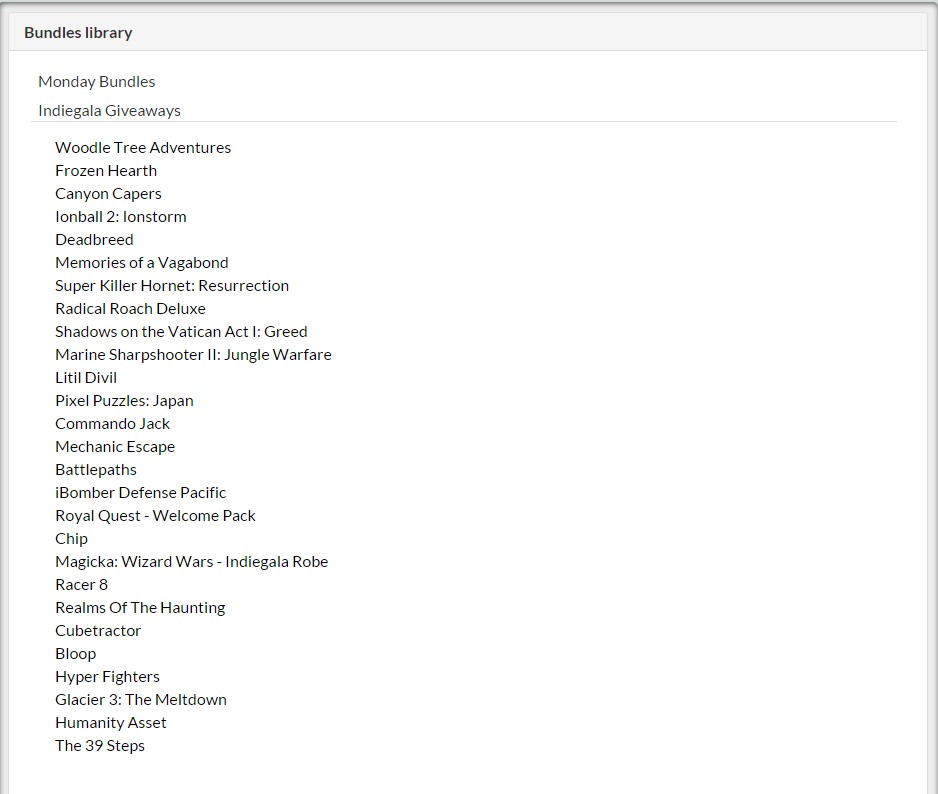This screenshot has height=794, width=938.
Task: Click Ionball 2: Ionstorm
Action: coord(121,217)
